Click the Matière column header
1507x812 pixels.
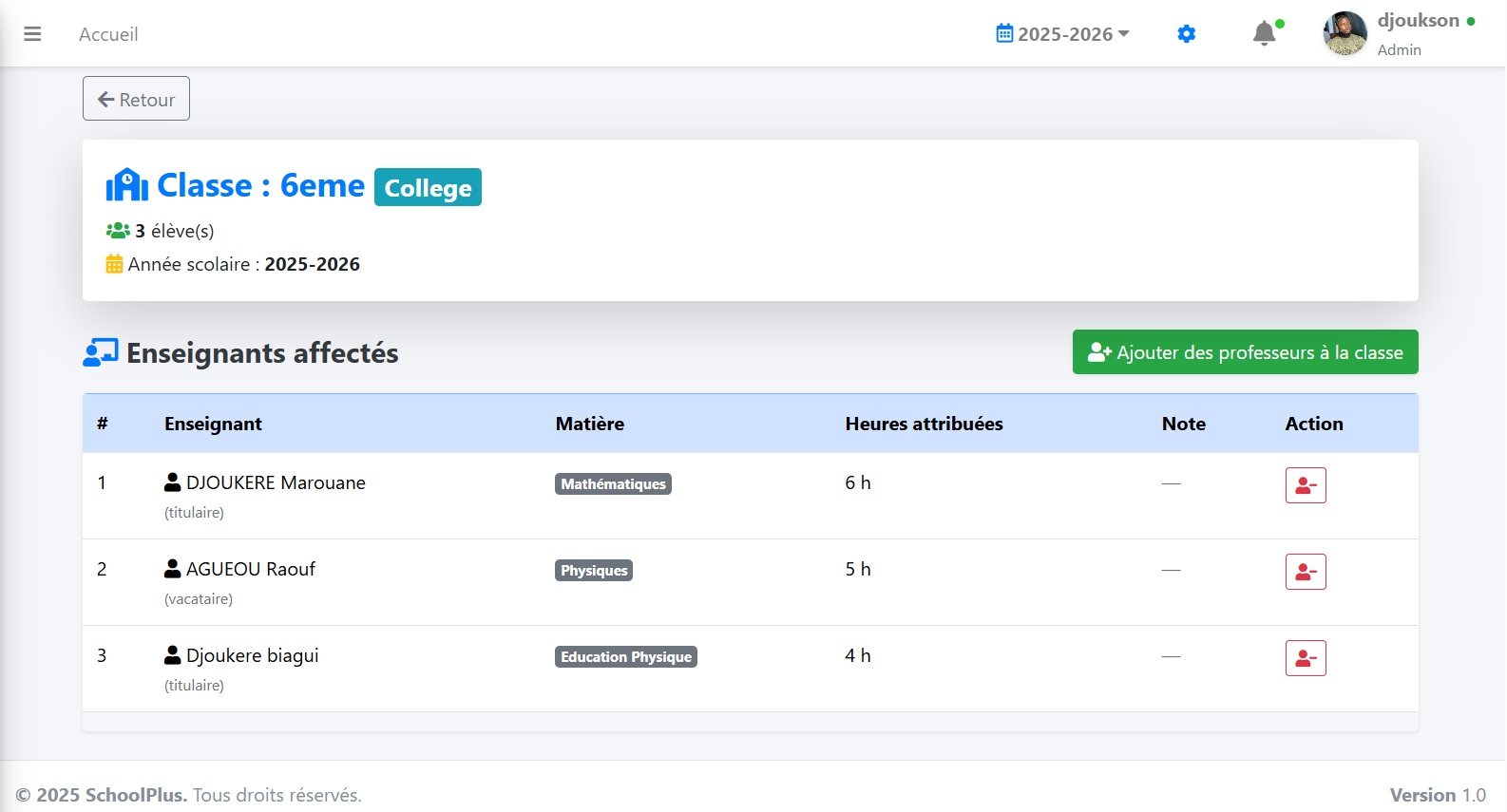590,424
